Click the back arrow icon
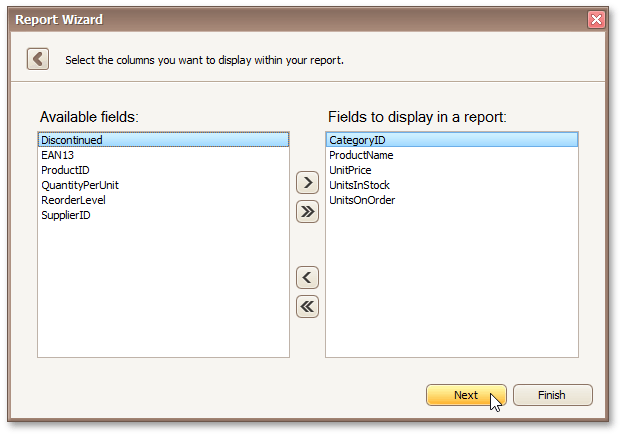This screenshot has height=436, width=622. (38, 59)
